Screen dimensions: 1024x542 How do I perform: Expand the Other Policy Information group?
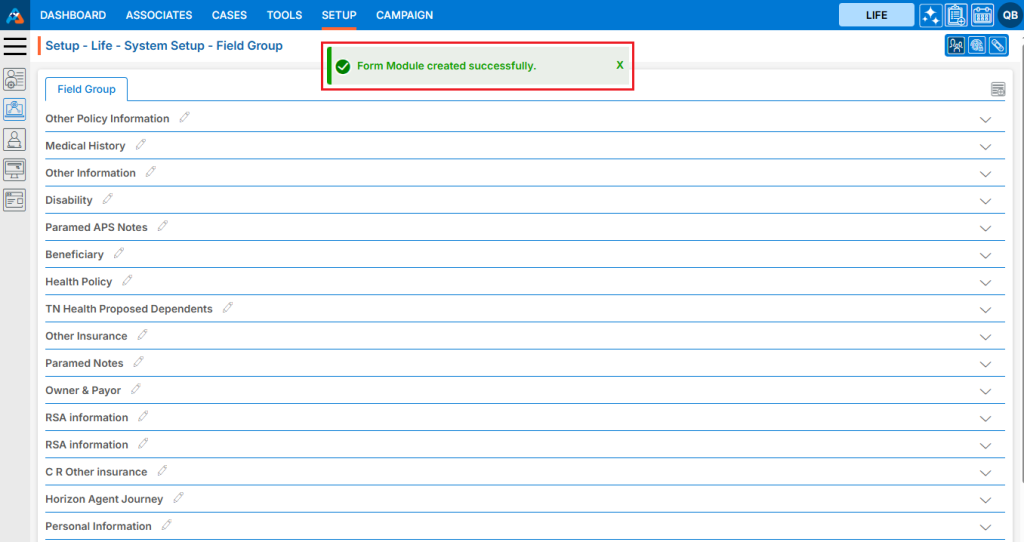coord(985,119)
